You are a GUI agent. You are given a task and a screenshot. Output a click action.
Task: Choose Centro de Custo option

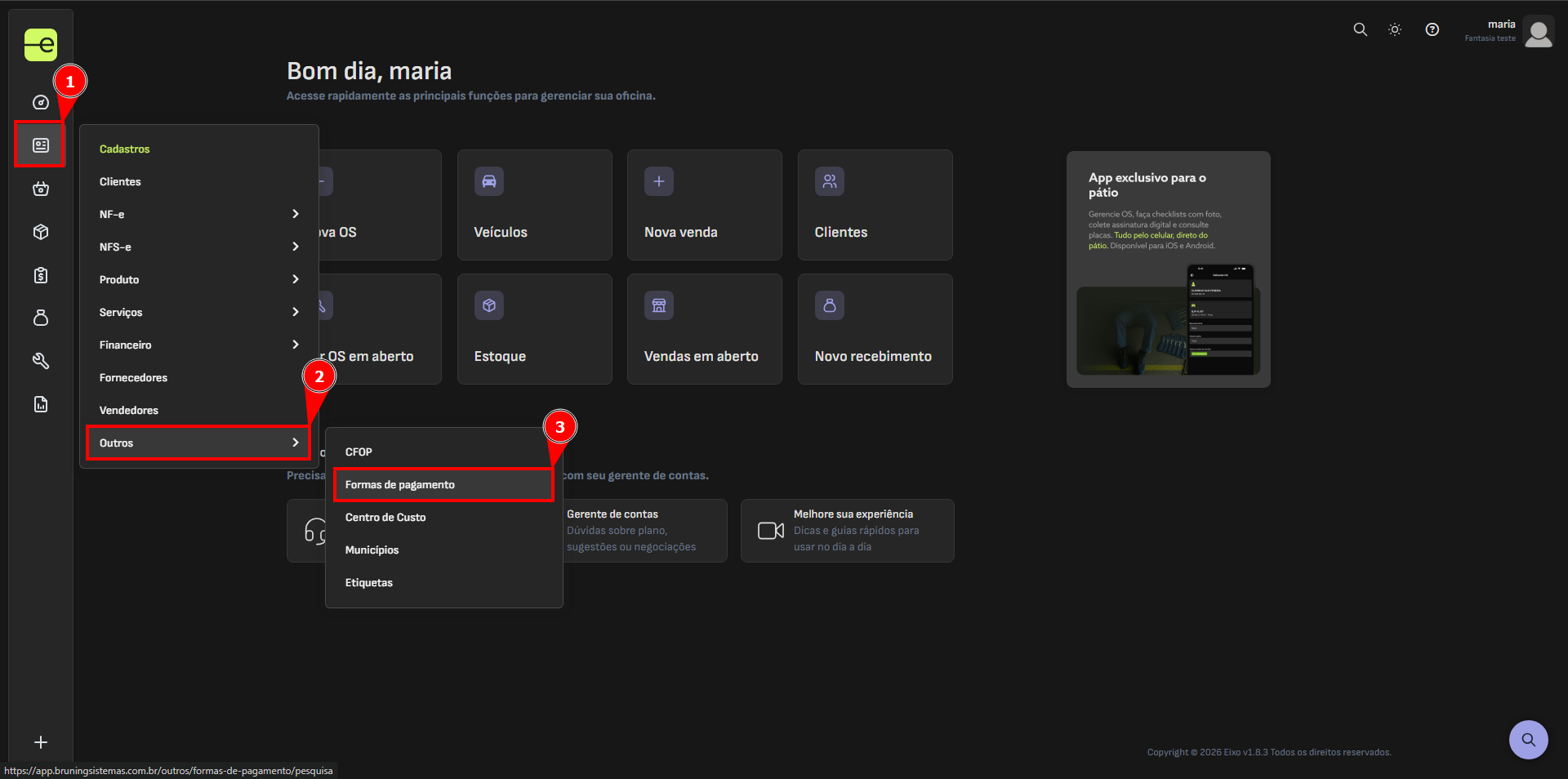[444, 517]
